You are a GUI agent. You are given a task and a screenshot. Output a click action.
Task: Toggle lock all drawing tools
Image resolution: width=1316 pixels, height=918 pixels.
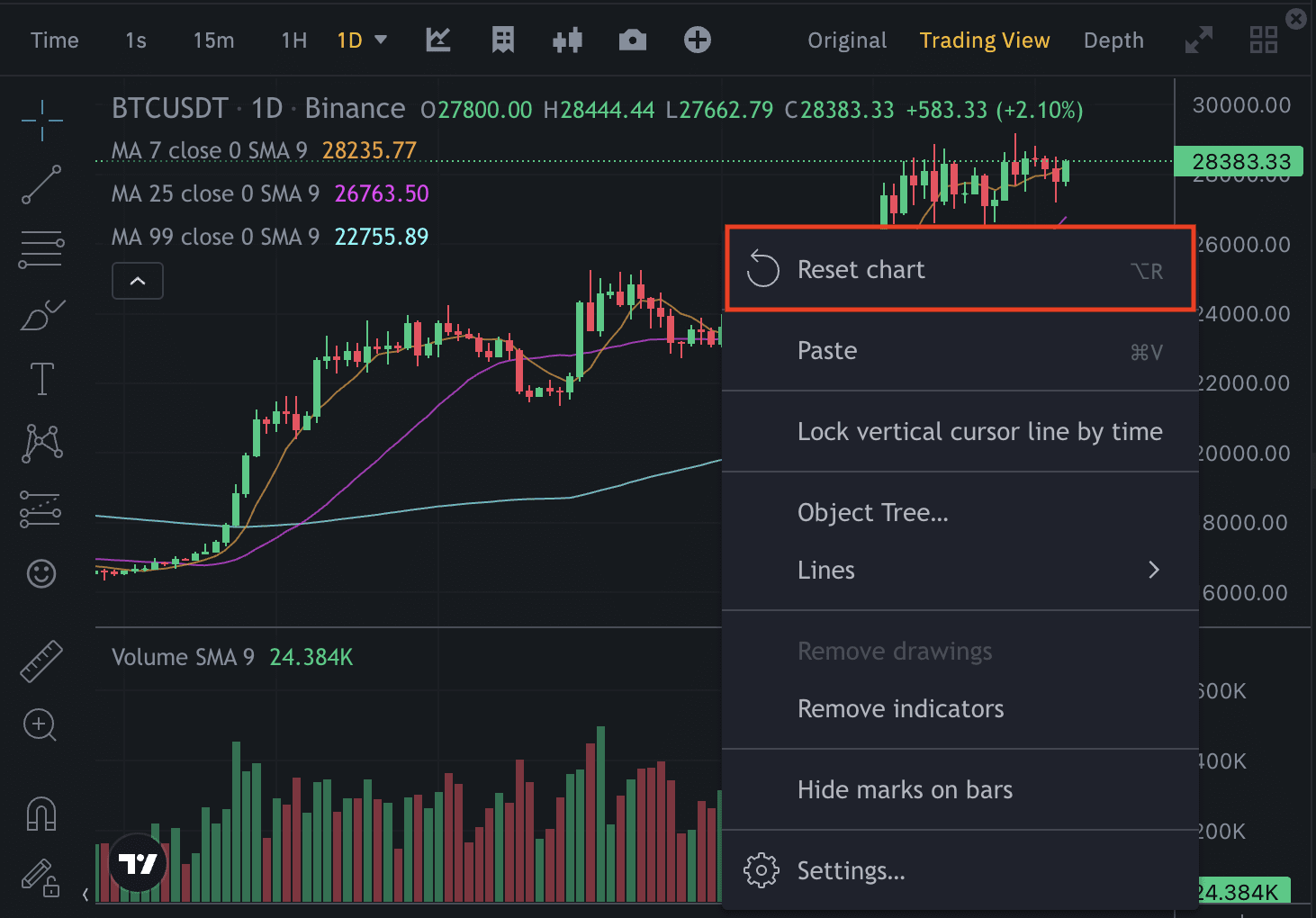click(41, 877)
